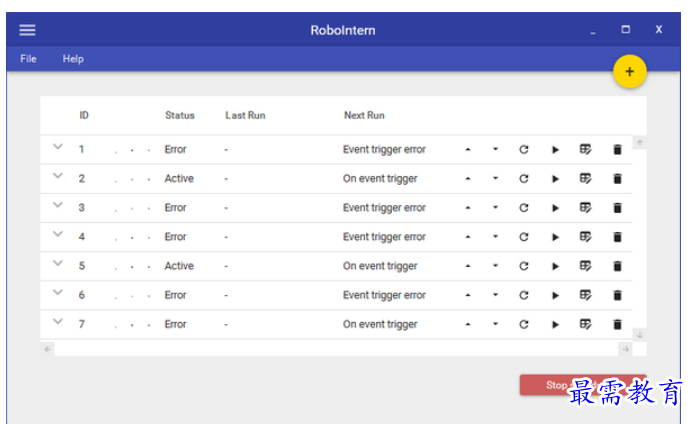This screenshot has height=424, width=691.
Task: Move task 1 down
Action: [x=495, y=149]
